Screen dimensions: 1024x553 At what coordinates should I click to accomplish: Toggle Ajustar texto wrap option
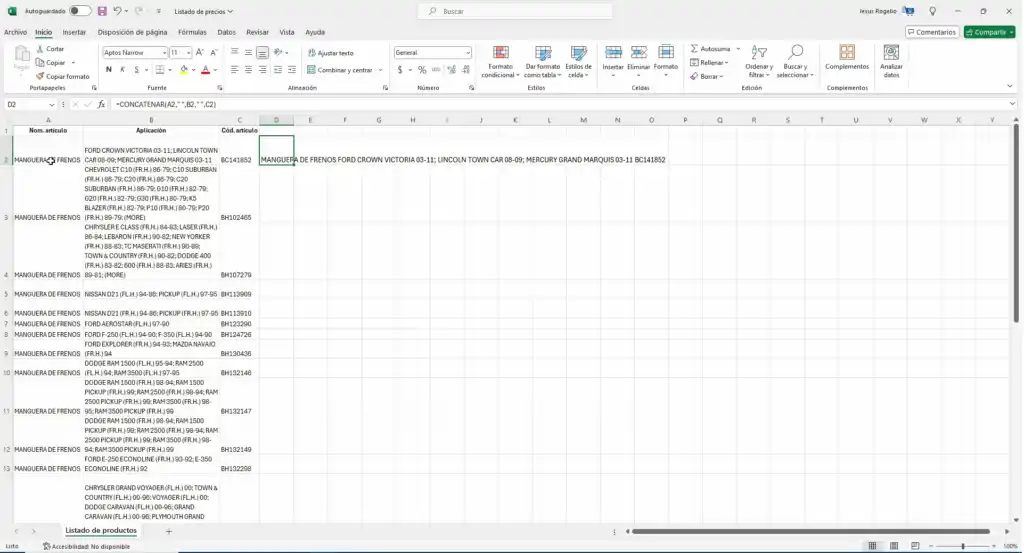coord(330,53)
